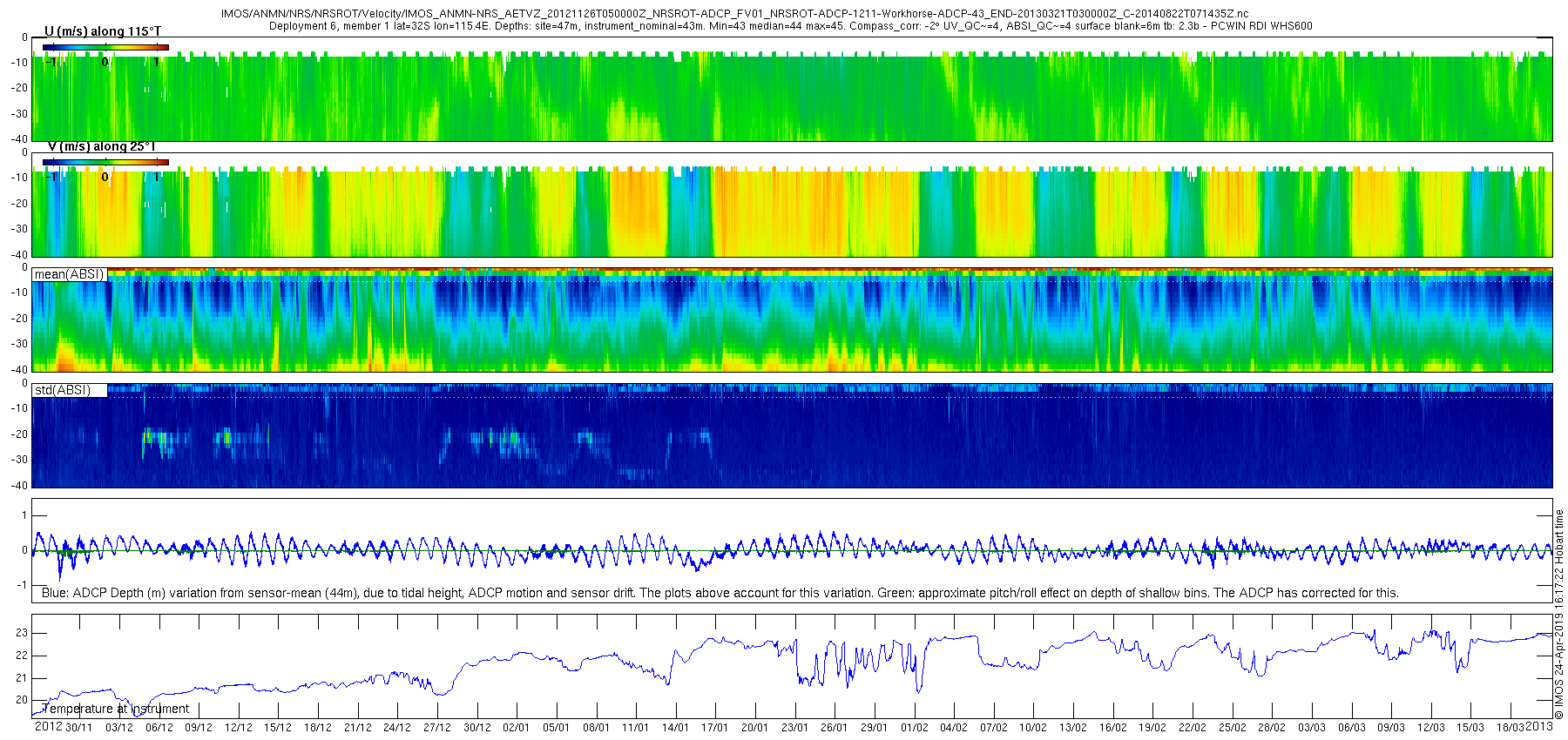Click the '18/03' date tick label
Viewport: 1568px width, 740px height.
[1510, 728]
